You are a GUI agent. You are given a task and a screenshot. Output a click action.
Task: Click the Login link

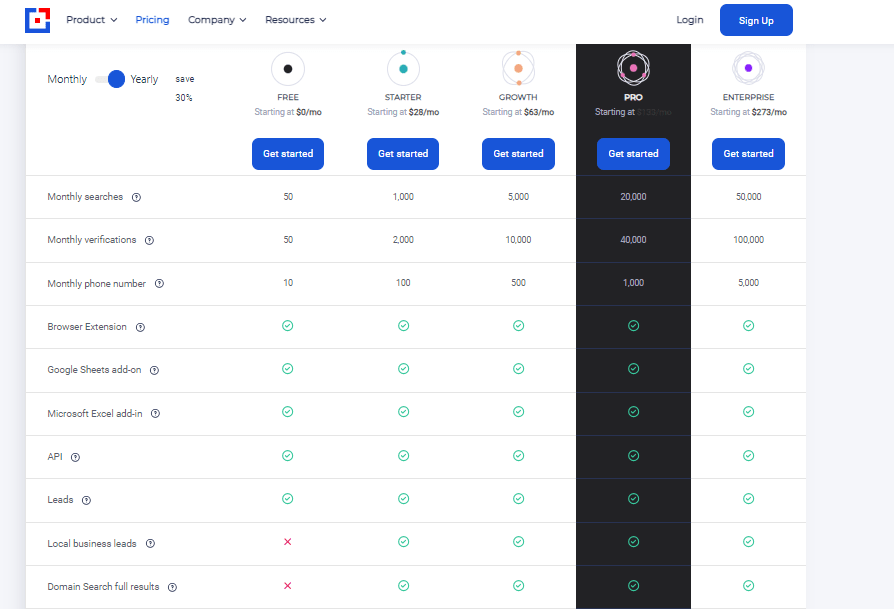(689, 20)
